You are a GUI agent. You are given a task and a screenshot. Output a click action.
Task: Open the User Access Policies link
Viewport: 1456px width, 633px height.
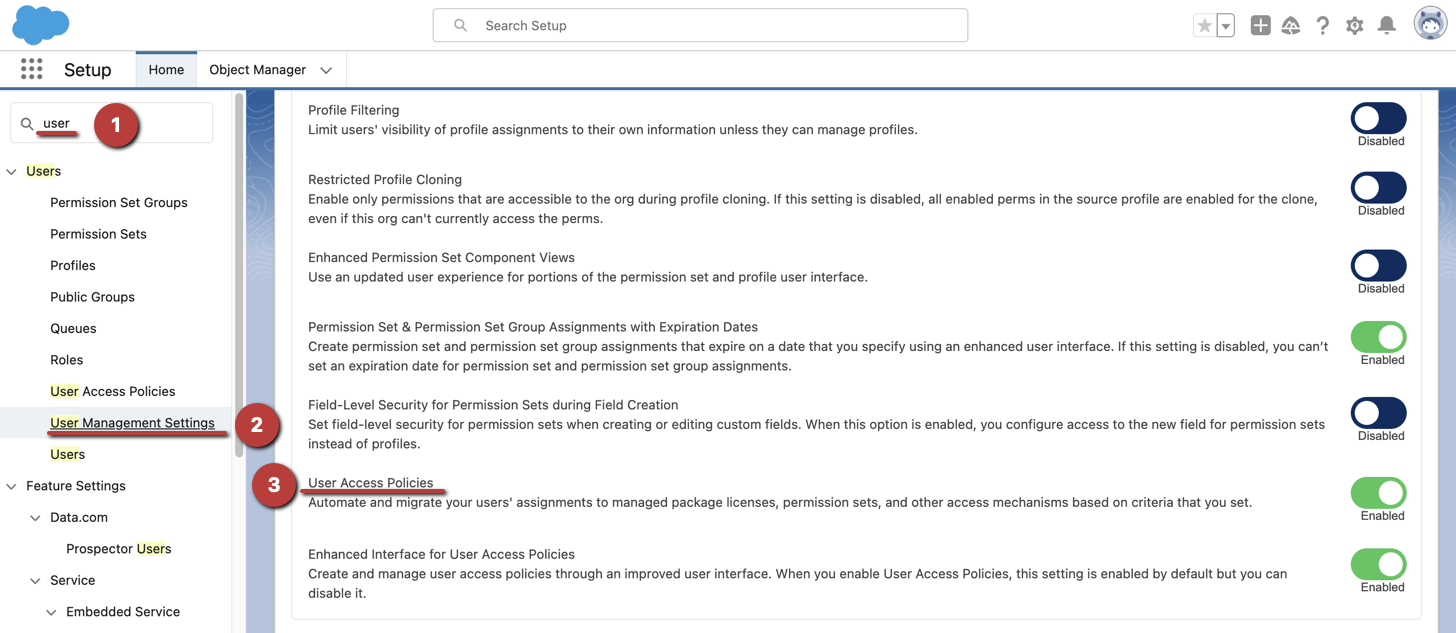point(370,482)
